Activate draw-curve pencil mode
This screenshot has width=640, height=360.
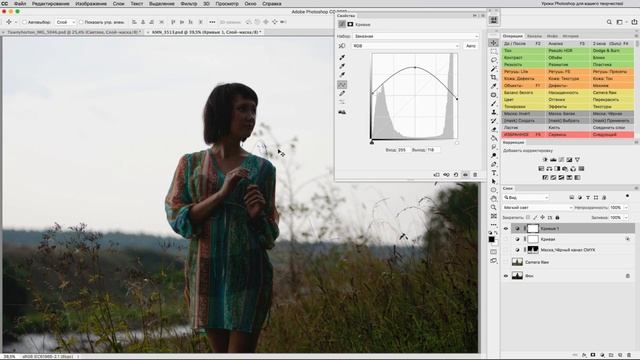coord(342,93)
